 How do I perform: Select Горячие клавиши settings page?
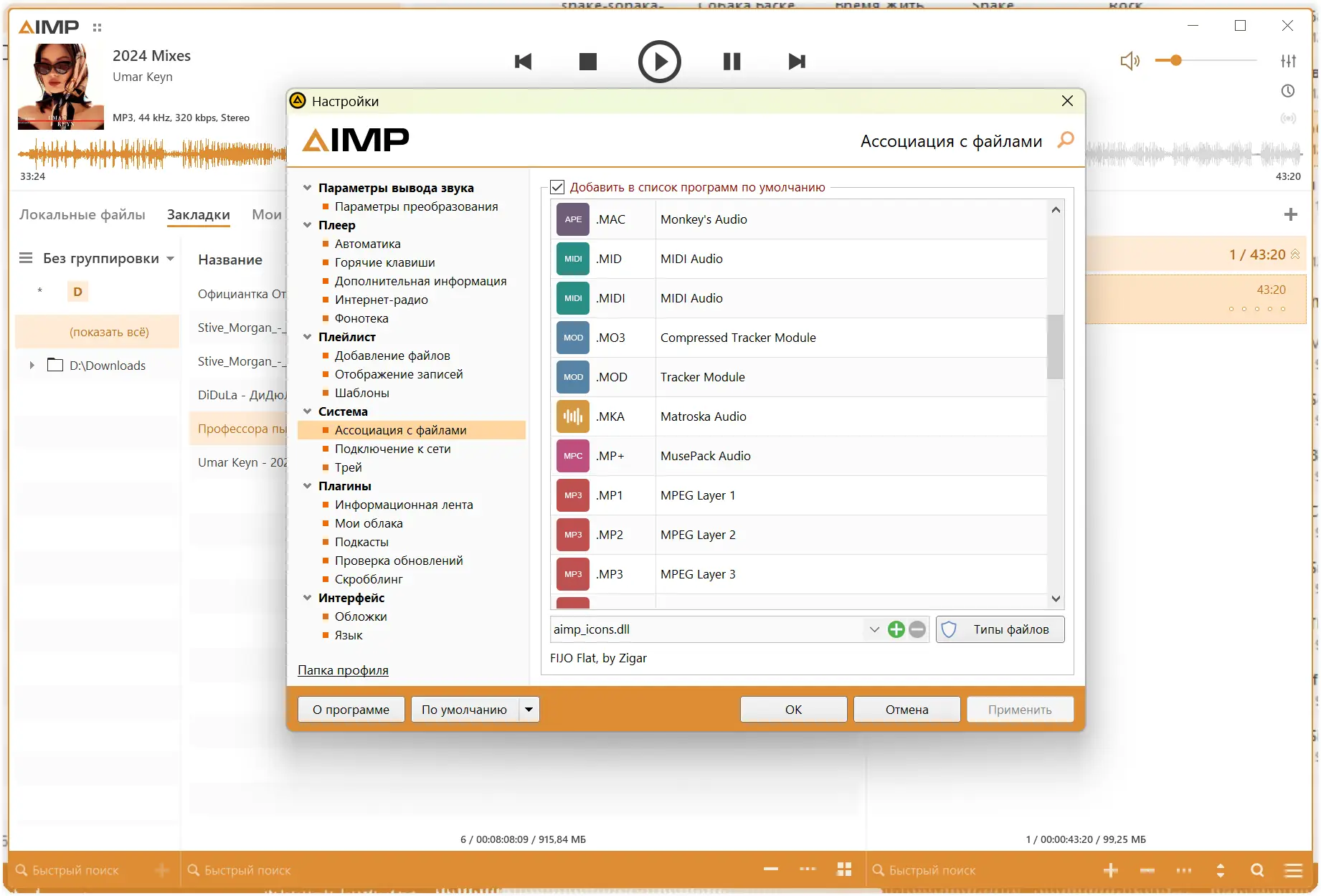[x=385, y=262]
